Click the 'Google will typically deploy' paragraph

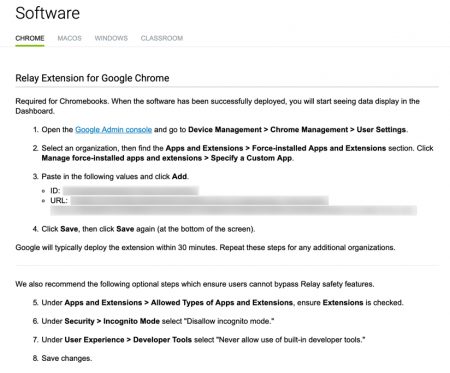coord(205,248)
